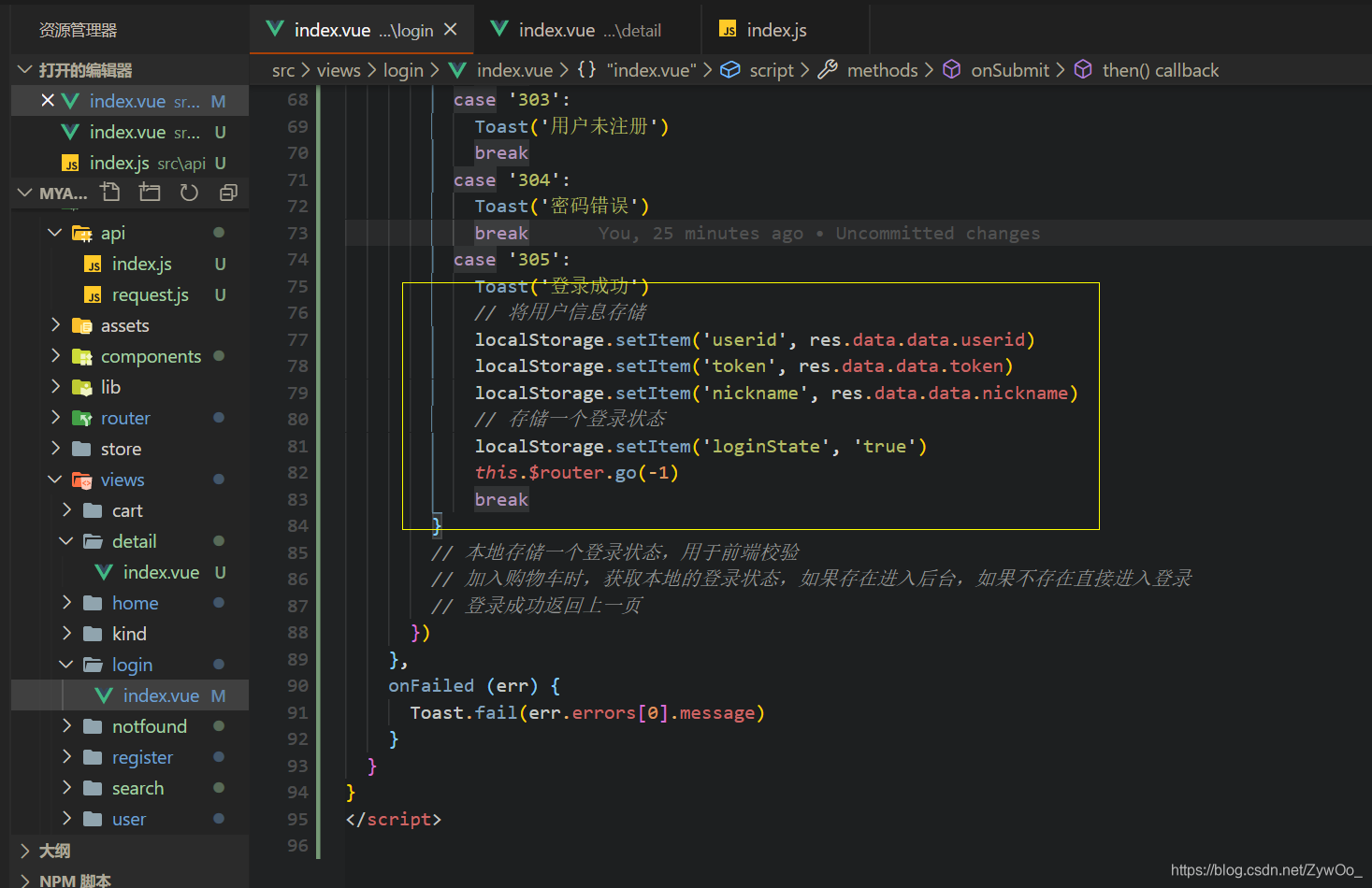Click the src breadcrumb segment
This screenshot has width=1372, height=888.
(x=283, y=70)
